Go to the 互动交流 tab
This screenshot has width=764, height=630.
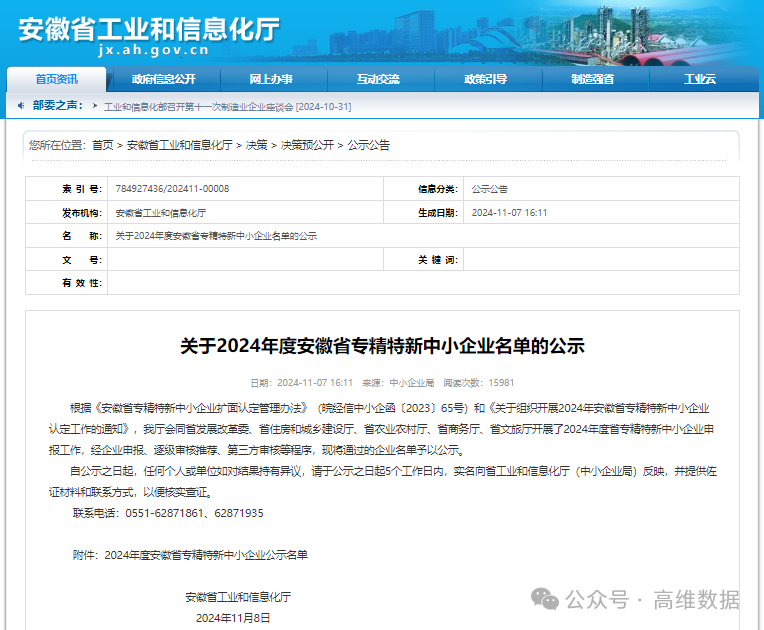(x=378, y=79)
